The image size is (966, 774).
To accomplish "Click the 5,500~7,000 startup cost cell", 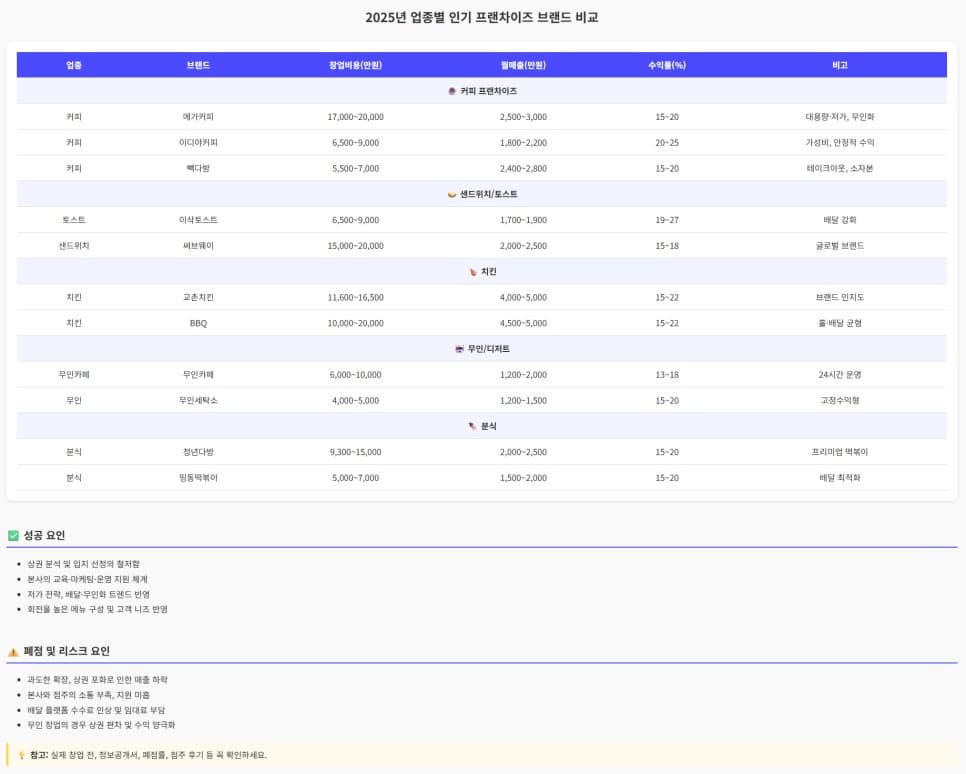I will coord(355,168).
